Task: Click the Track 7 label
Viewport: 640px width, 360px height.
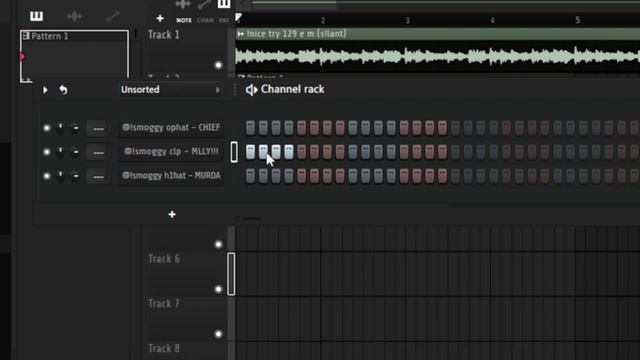Action: point(164,304)
